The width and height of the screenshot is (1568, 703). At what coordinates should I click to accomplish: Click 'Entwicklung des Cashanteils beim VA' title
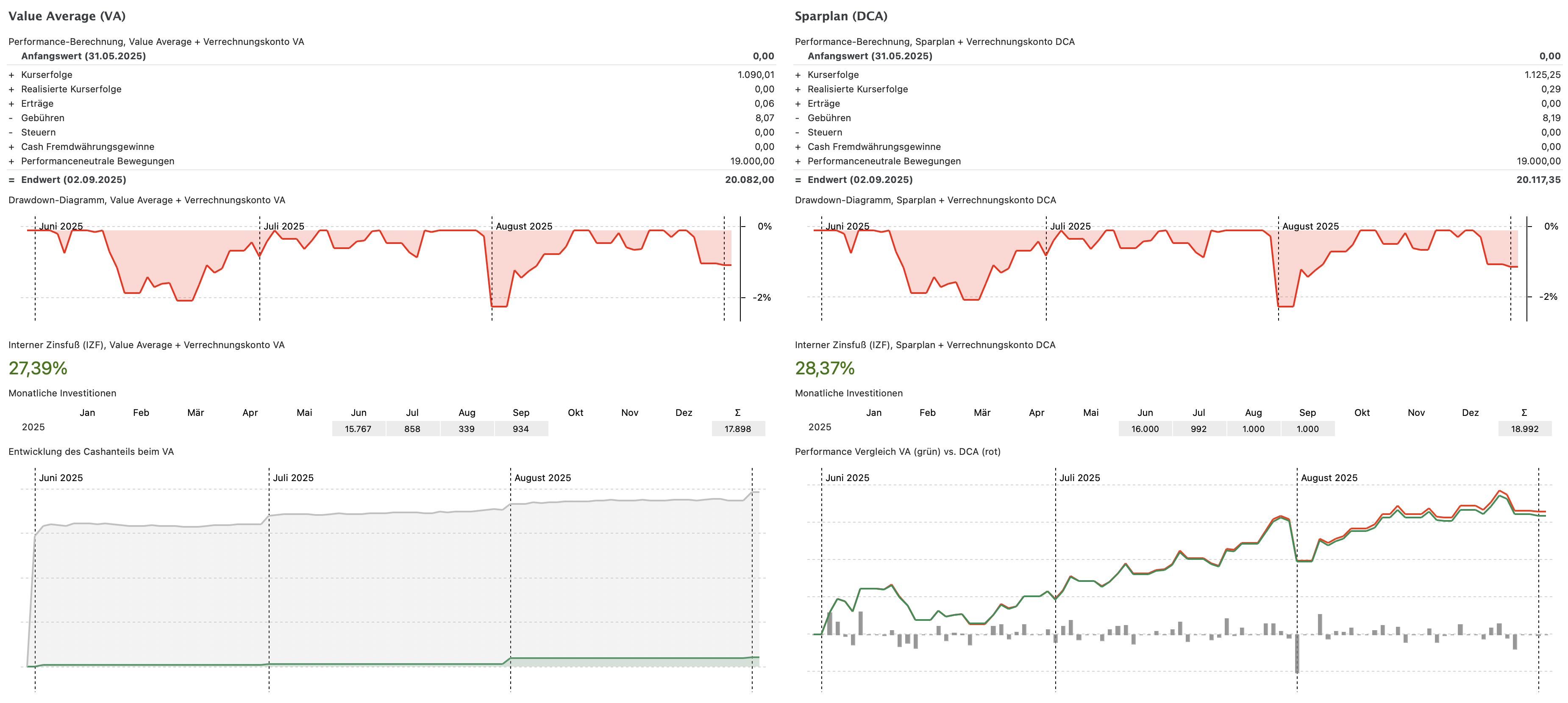pos(91,452)
